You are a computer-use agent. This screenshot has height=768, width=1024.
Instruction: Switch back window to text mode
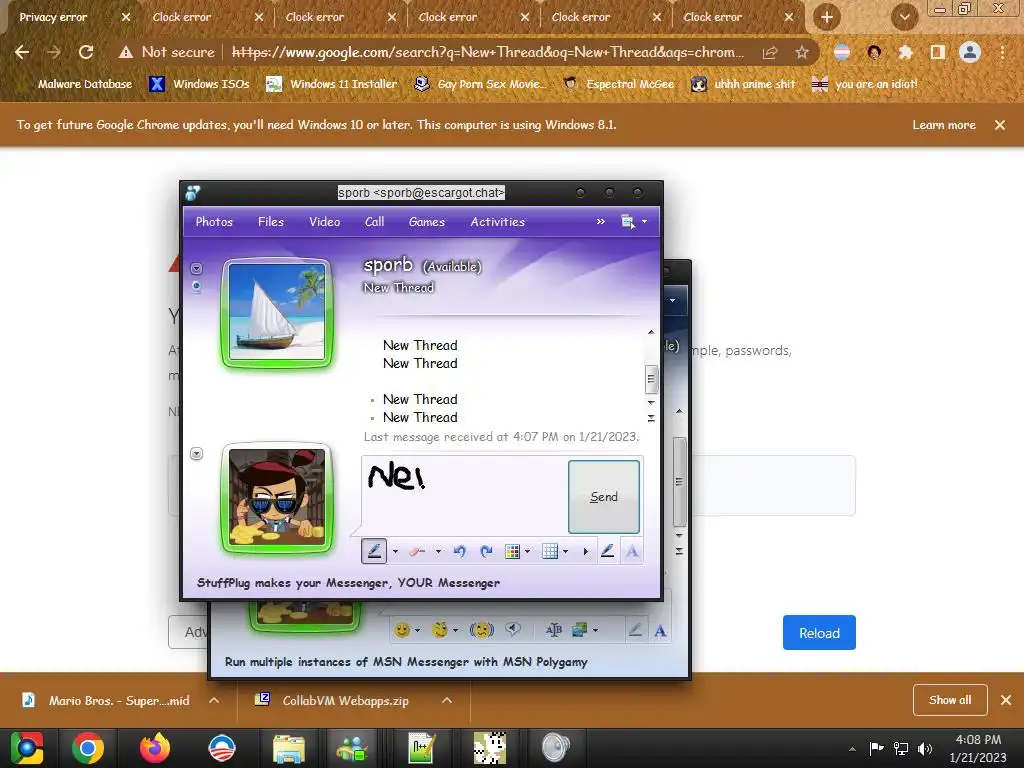(x=660, y=631)
